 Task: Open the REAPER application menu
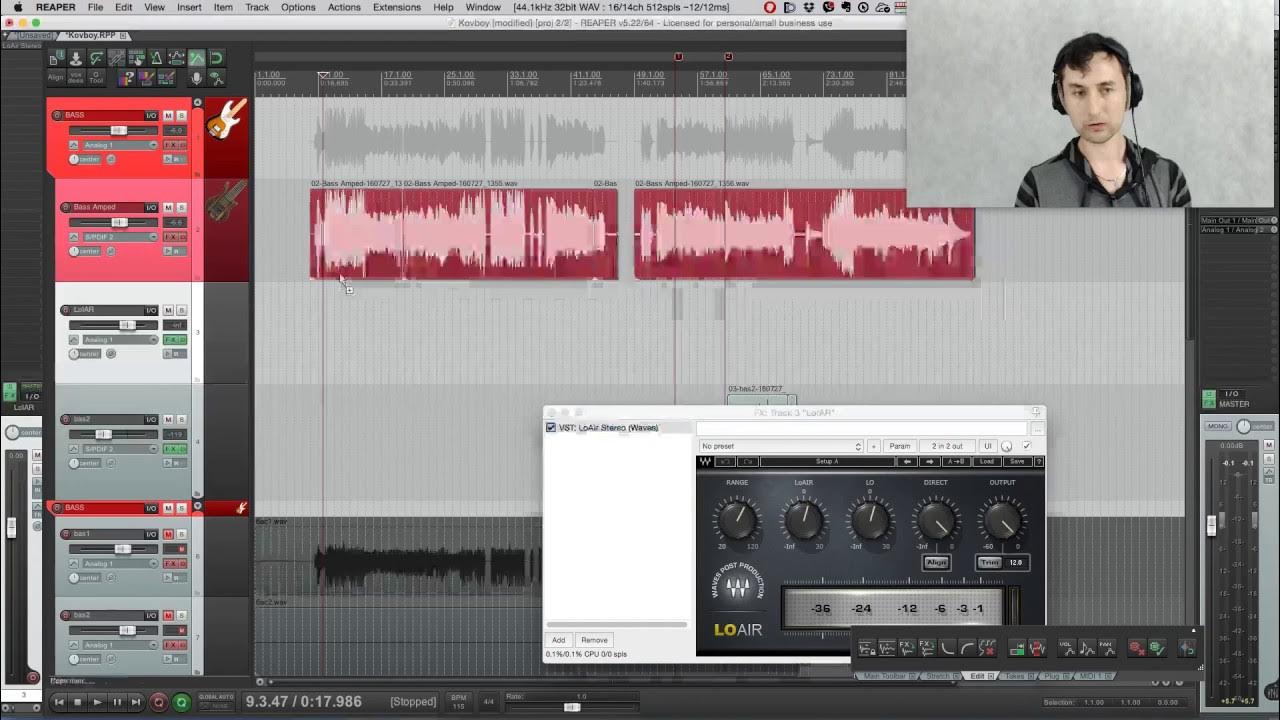[x=56, y=7]
